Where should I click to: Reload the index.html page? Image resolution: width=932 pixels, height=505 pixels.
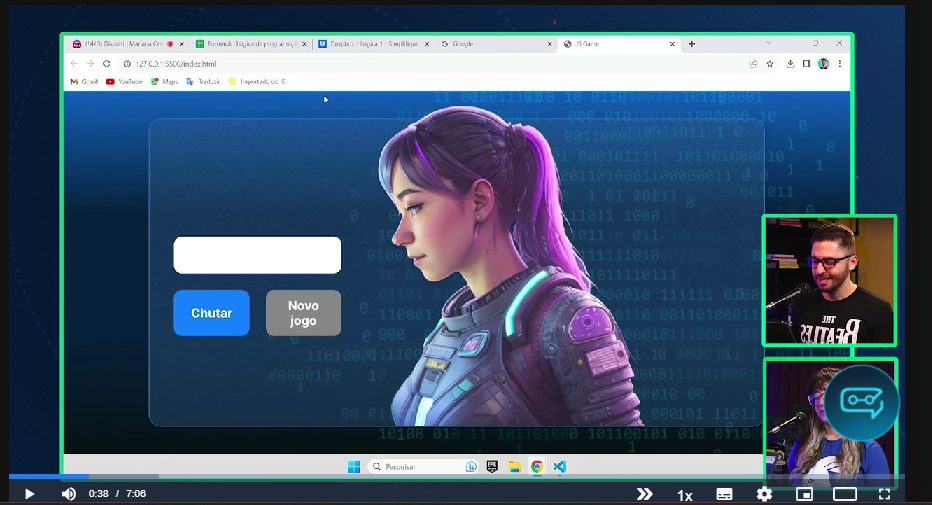[107, 64]
